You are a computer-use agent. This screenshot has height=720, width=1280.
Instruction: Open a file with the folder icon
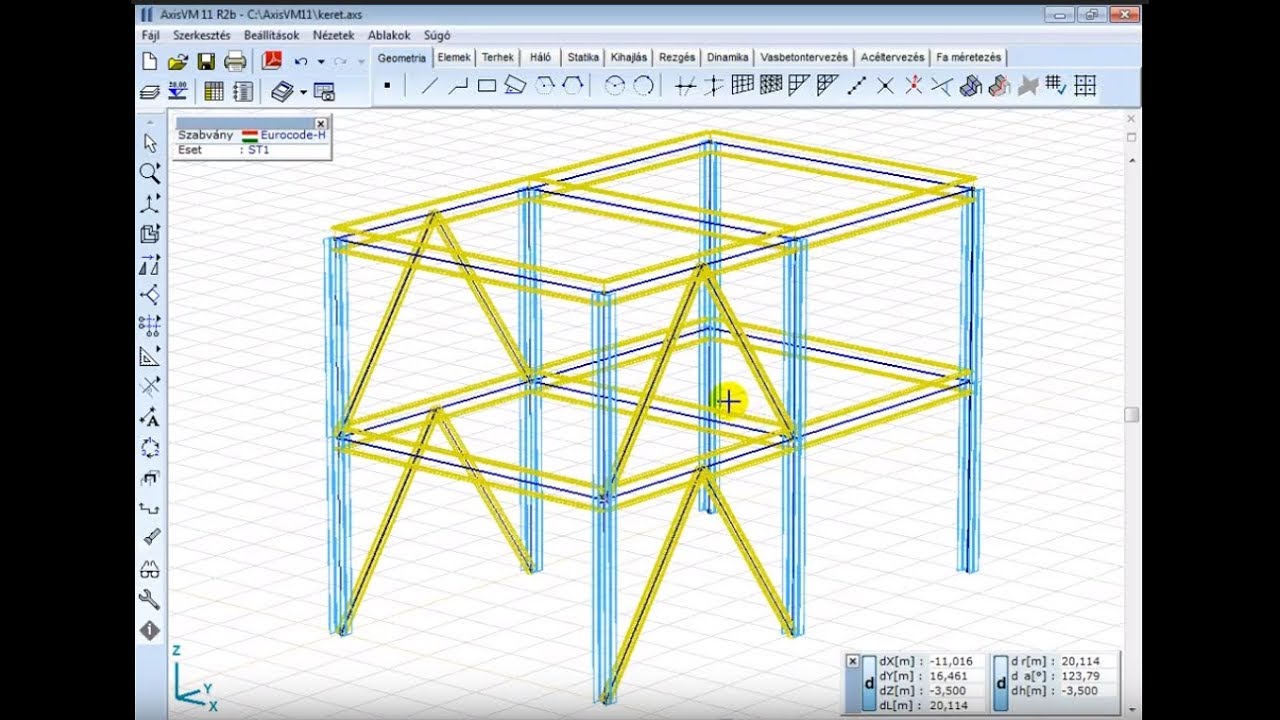(x=178, y=62)
